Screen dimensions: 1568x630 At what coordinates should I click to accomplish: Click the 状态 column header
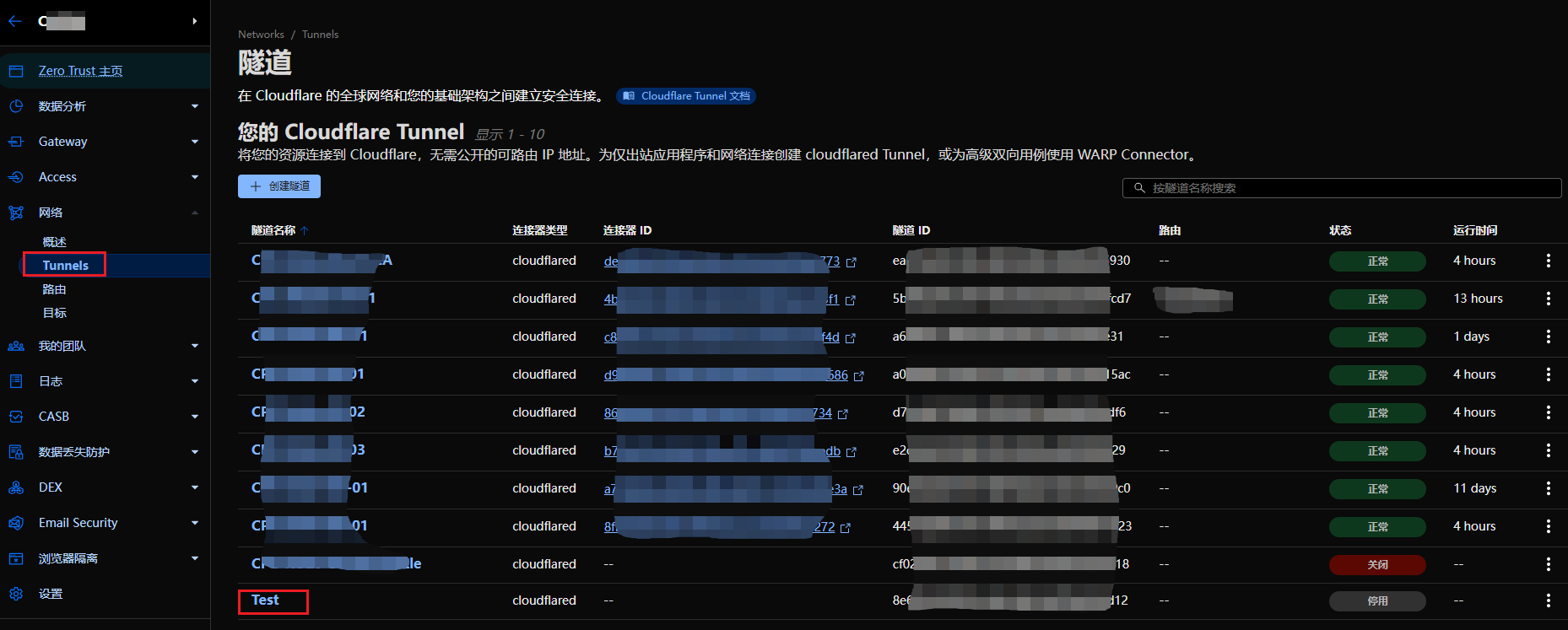[1340, 230]
